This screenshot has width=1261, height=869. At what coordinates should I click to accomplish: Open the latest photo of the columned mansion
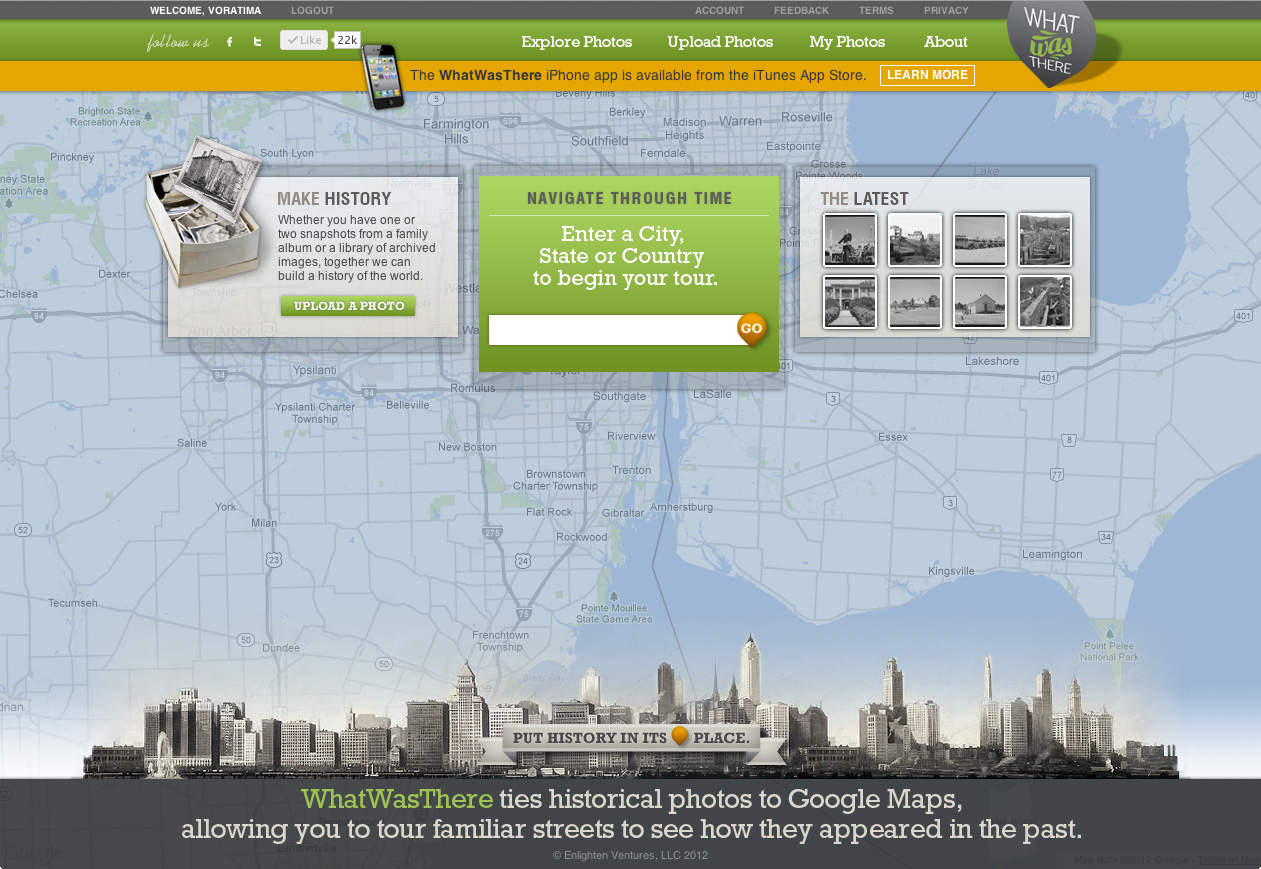[850, 302]
